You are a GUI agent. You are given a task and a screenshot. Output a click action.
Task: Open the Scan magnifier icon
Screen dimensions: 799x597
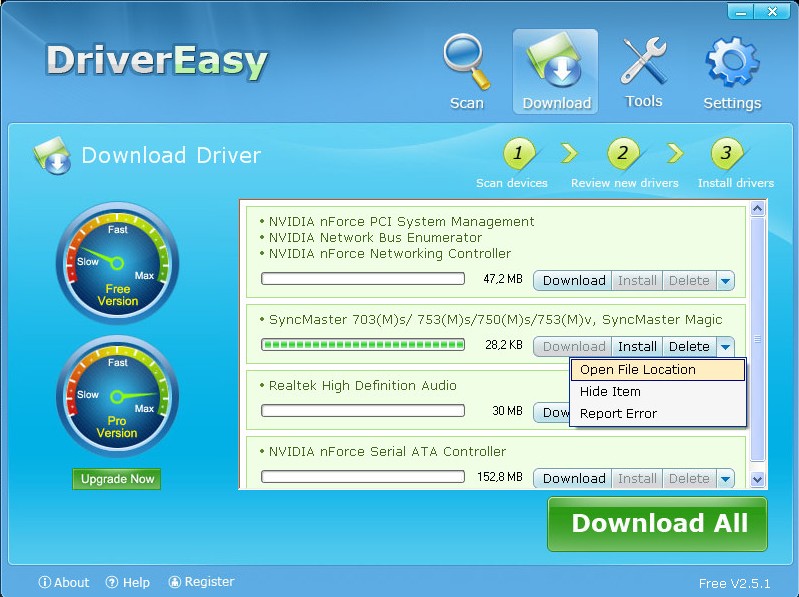point(466,62)
